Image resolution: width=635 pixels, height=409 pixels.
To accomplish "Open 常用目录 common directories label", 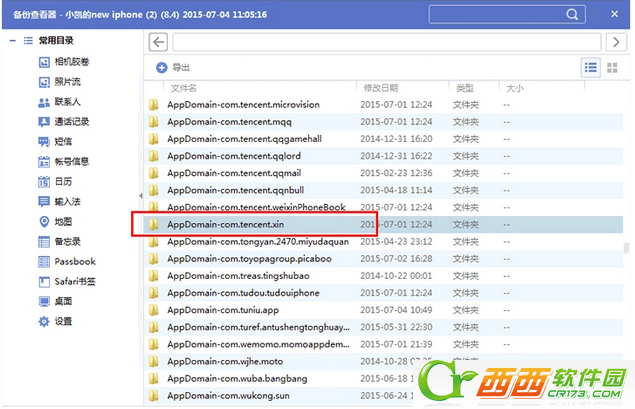I will [x=56, y=40].
